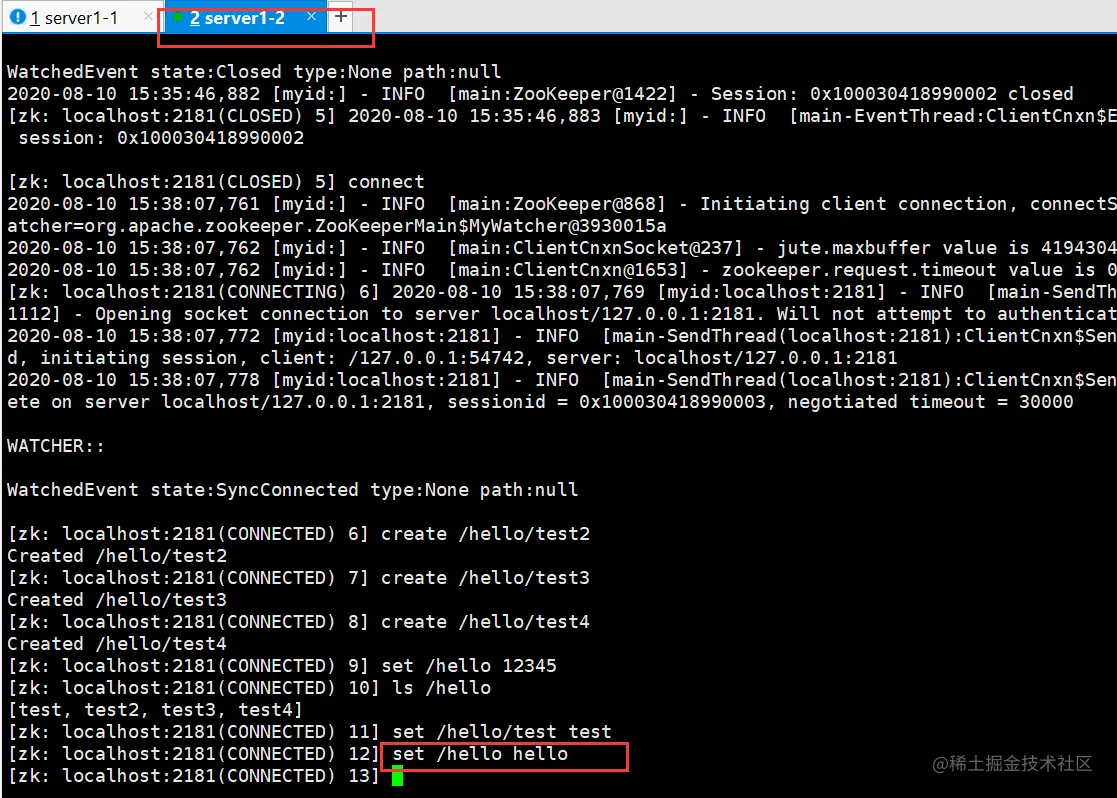Click the 'connect' command at prompt 5
Viewport: 1117px width, 798px height.
[385, 182]
